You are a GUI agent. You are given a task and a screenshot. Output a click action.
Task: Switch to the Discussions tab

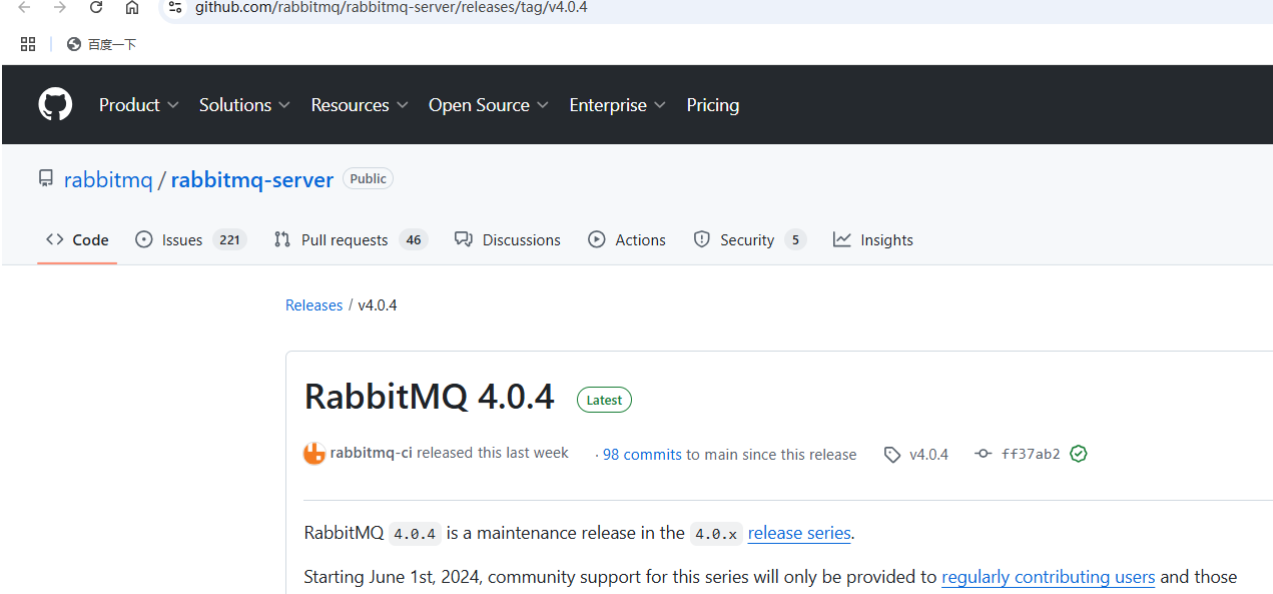click(507, 240)
